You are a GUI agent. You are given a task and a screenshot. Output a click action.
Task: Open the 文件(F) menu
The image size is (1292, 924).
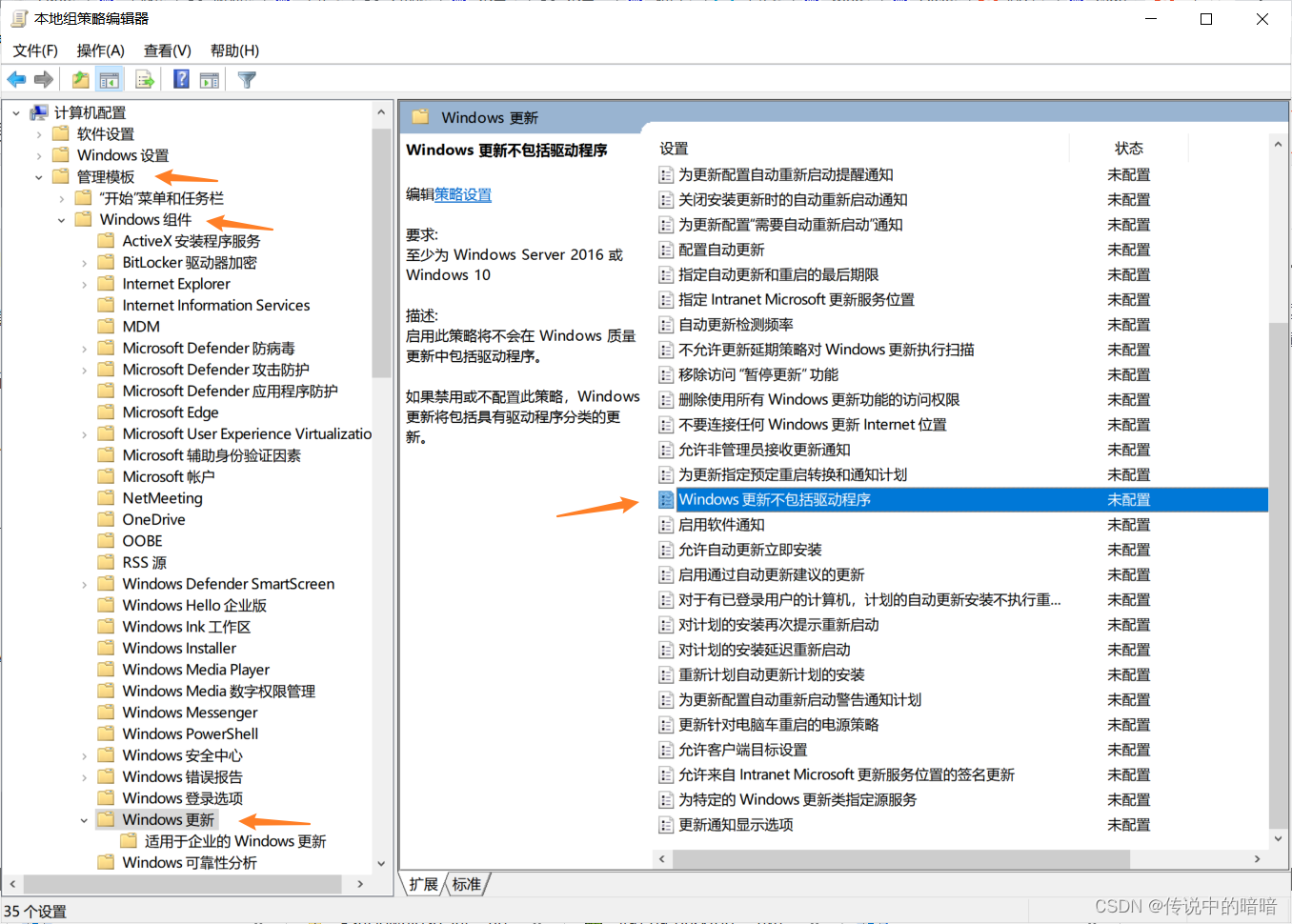tap(35, 50)
